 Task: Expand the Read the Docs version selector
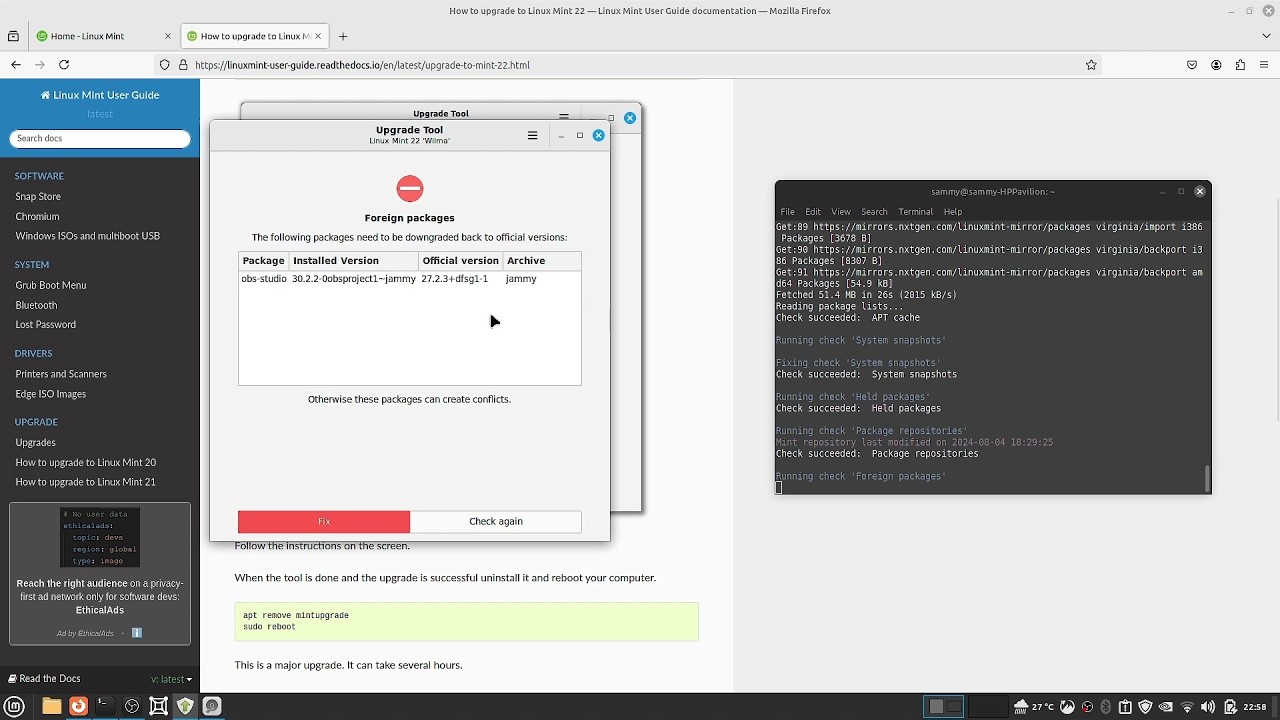[x=171, y=679]
